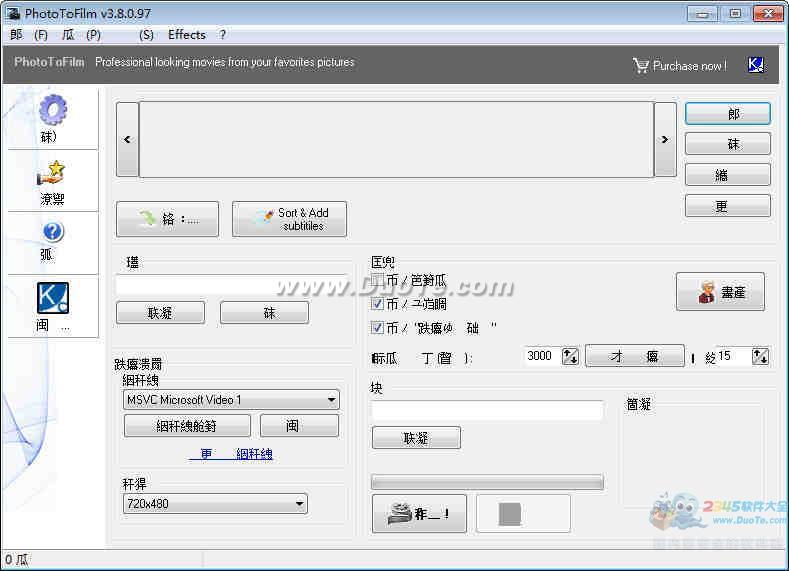Click the large K logo sidebar icon
789x571 pixels.
point(52,298)
